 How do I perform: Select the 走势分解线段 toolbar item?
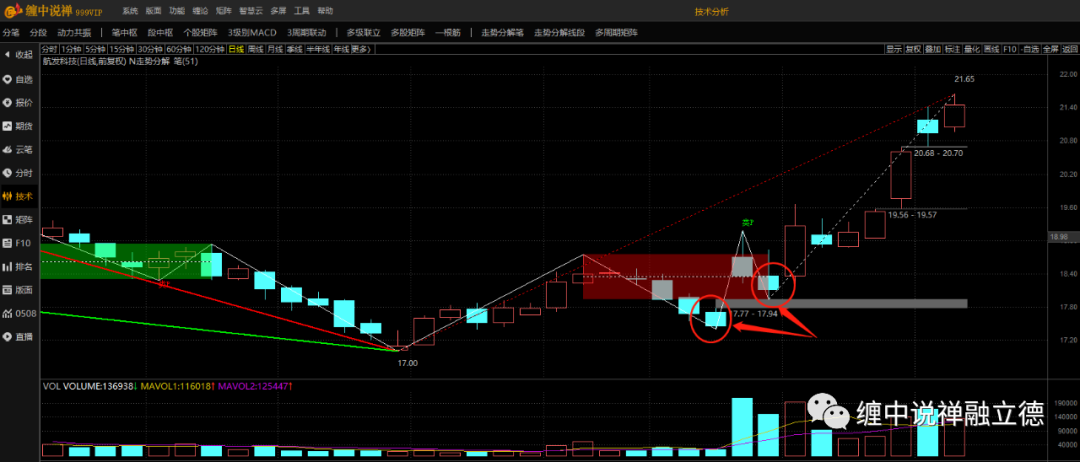click(x=560, y=32)
